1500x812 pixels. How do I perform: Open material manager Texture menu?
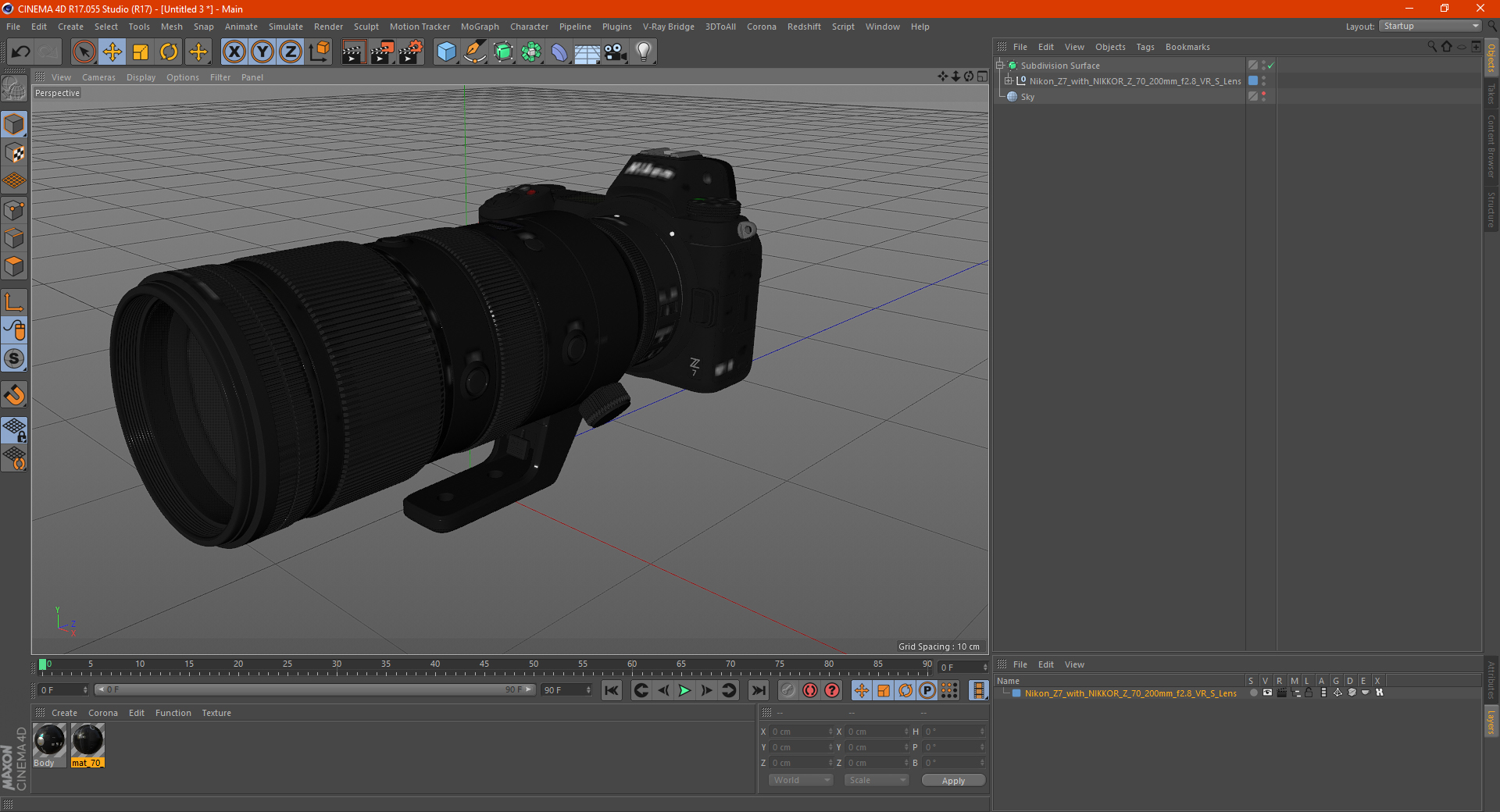pos(216,713)
